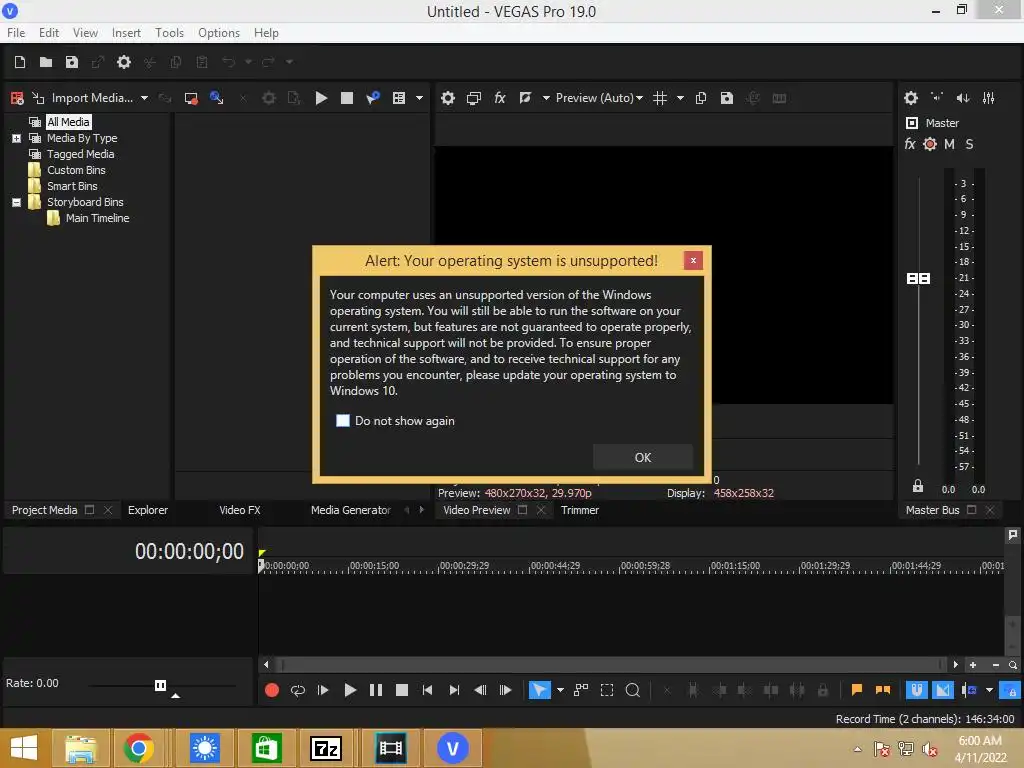The width and height of the screenshot is (1024, 768).
Task: Click the timeline Play button
Action: point(349,690)
